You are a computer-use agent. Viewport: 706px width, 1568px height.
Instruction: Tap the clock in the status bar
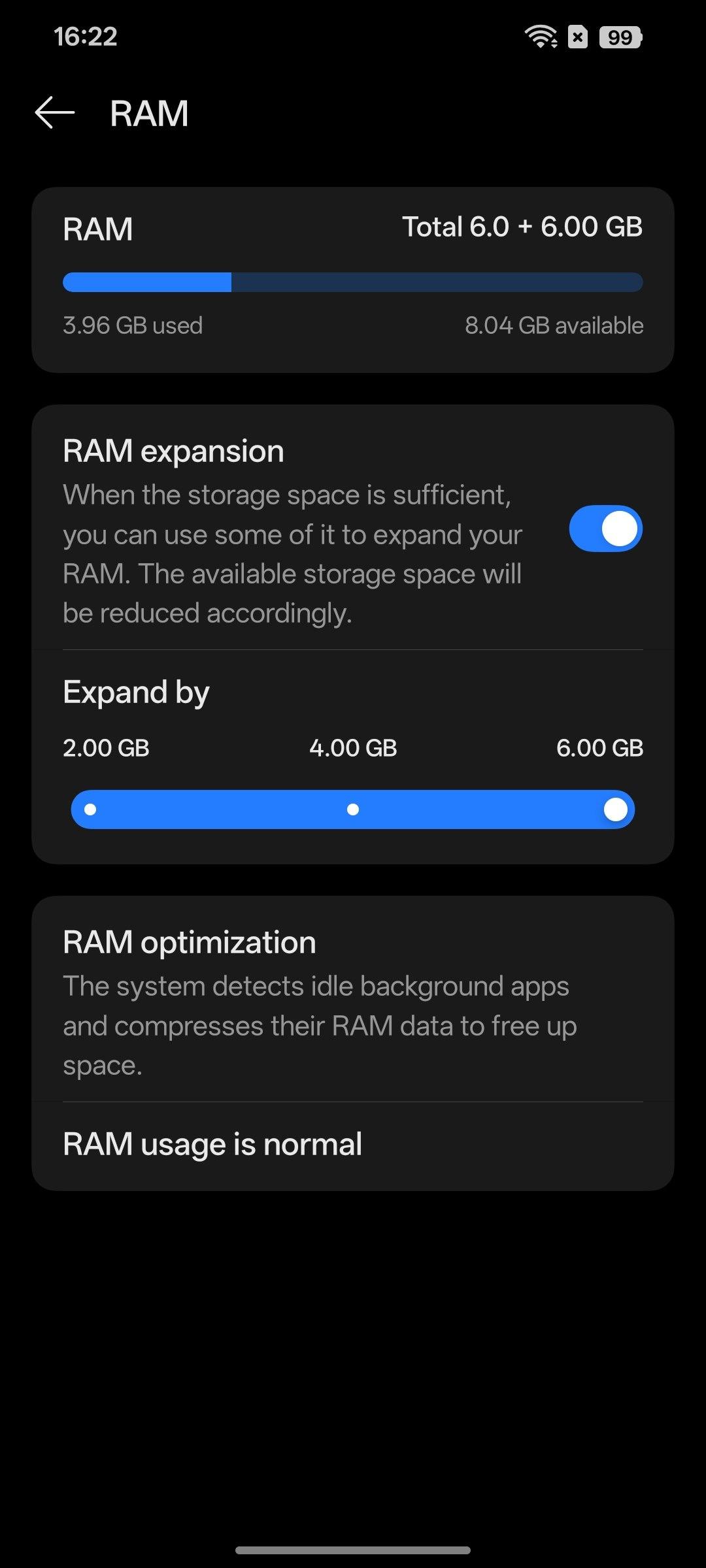(x=86, y=37)
